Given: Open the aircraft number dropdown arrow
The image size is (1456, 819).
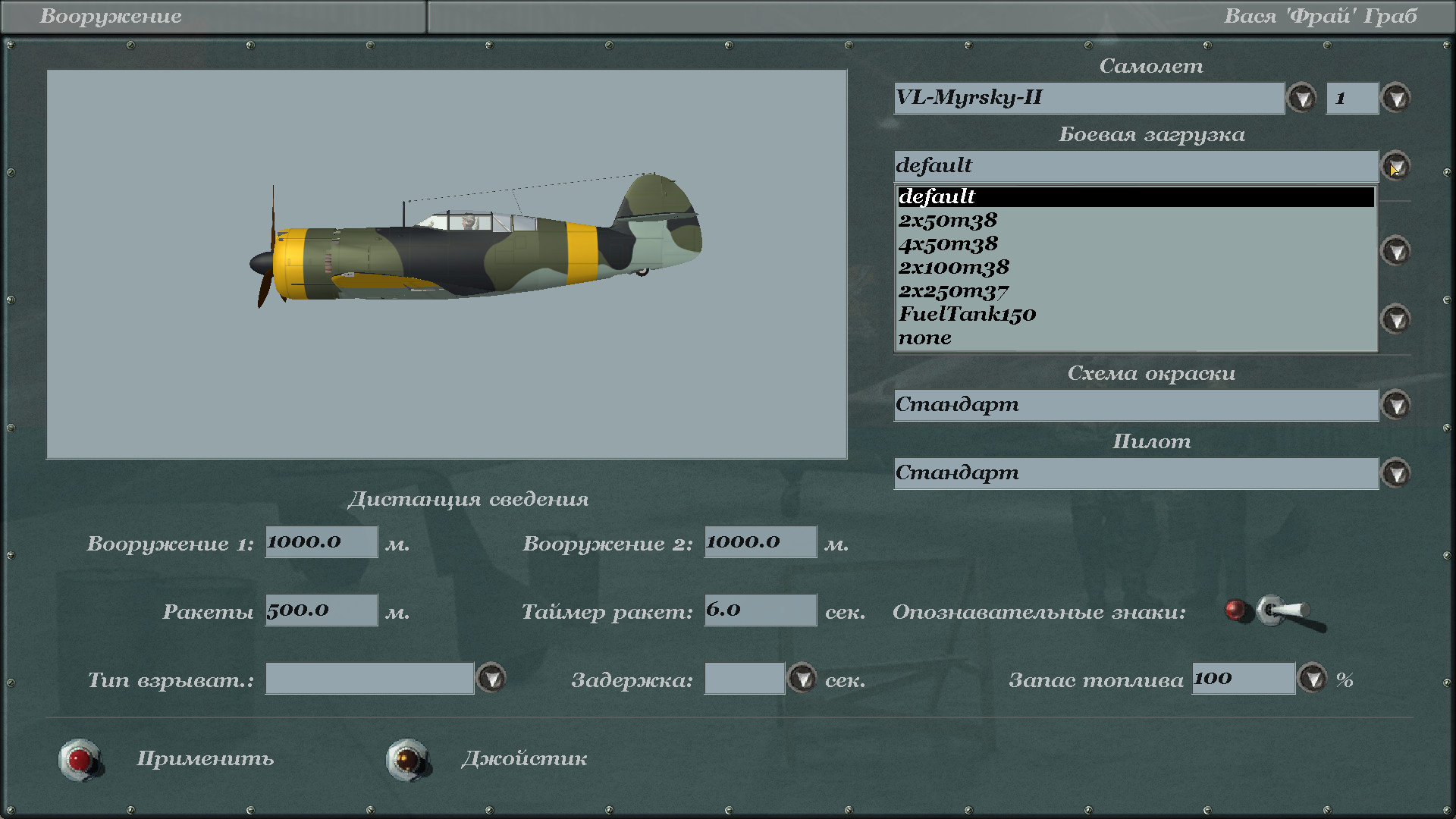Looking at the screenshot, I should click(1395, 98).
